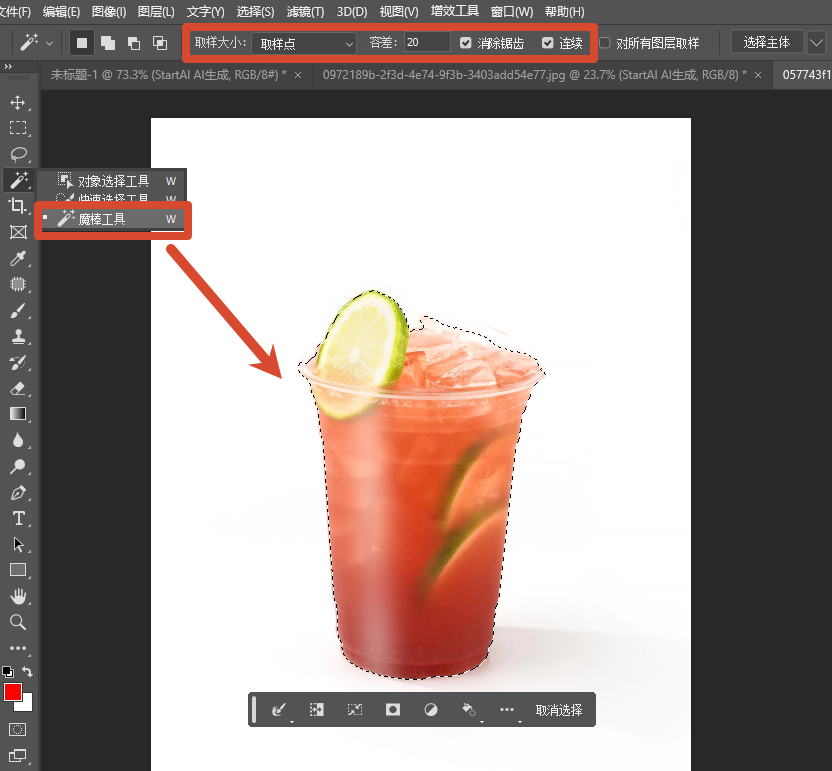Screen dimensions: 832x771
Task: Select the Eyedropper tool
Action: pyautogui.click(x=18, y=258)
